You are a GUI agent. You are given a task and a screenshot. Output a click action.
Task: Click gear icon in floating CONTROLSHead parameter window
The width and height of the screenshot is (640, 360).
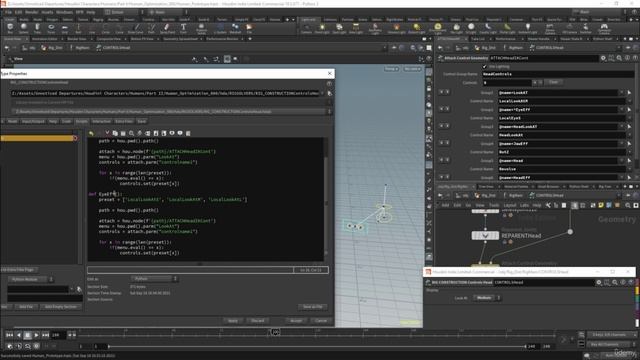tap(599, 282)
